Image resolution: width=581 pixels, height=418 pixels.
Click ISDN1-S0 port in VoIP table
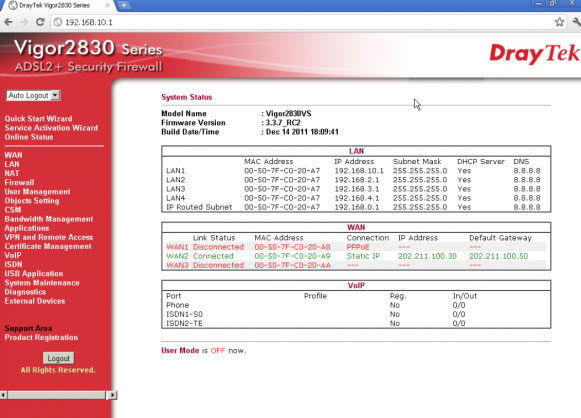[184, 314]
